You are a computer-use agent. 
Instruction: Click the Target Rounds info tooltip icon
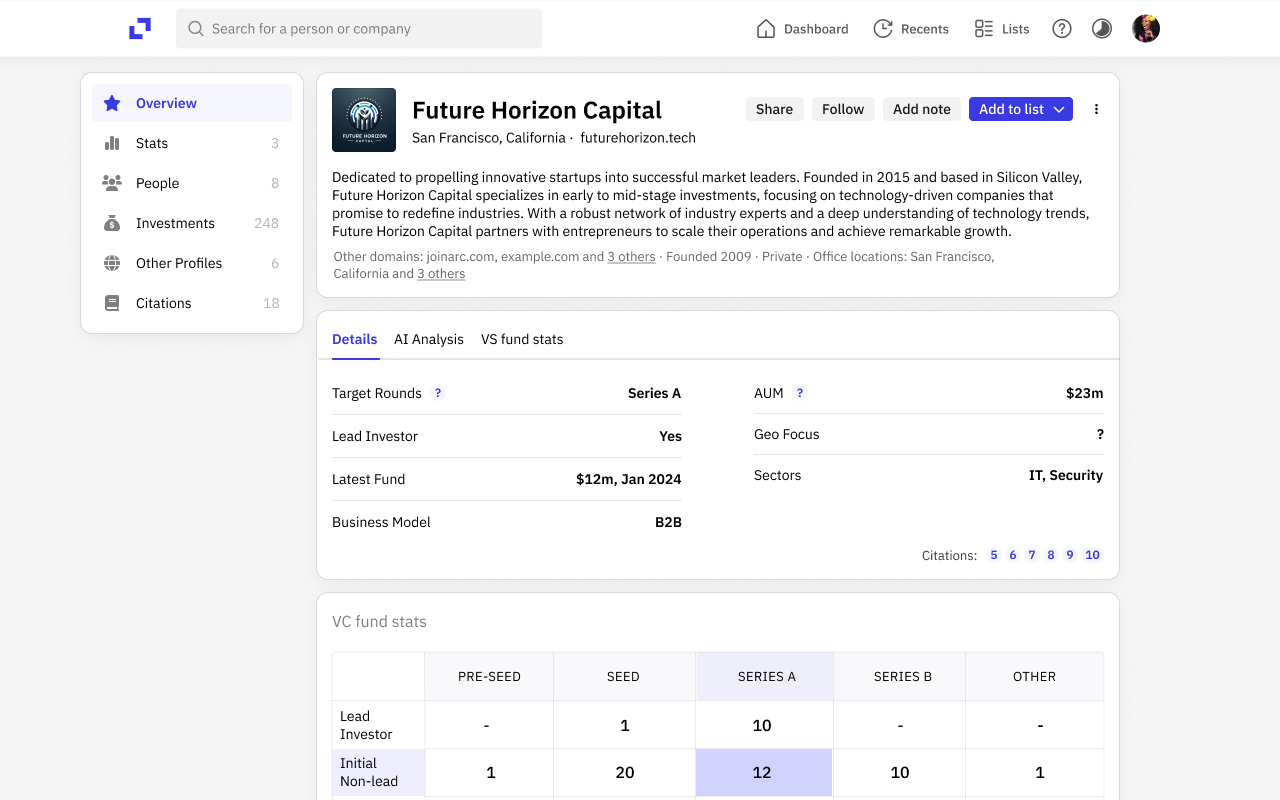[438, 393]
